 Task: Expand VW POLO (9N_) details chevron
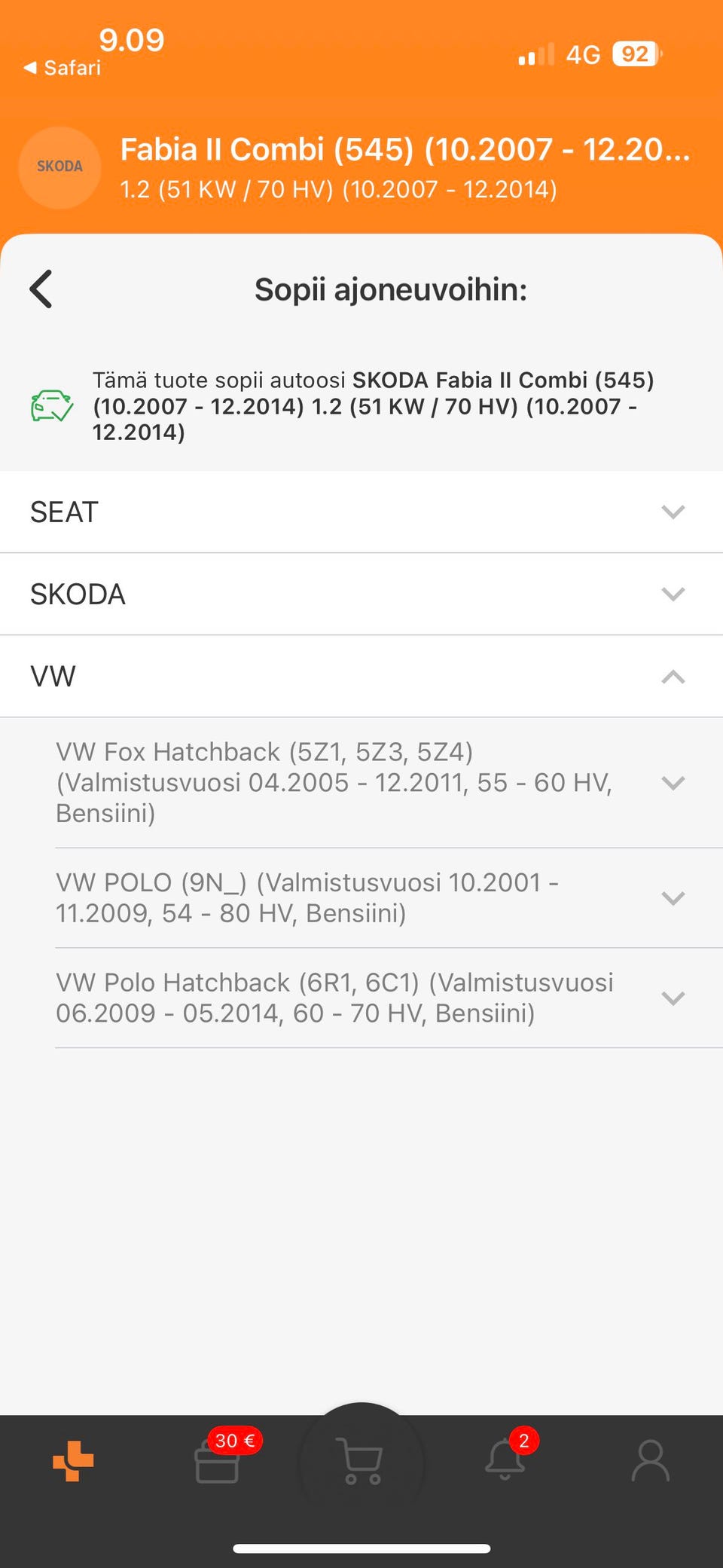(673, 898)
